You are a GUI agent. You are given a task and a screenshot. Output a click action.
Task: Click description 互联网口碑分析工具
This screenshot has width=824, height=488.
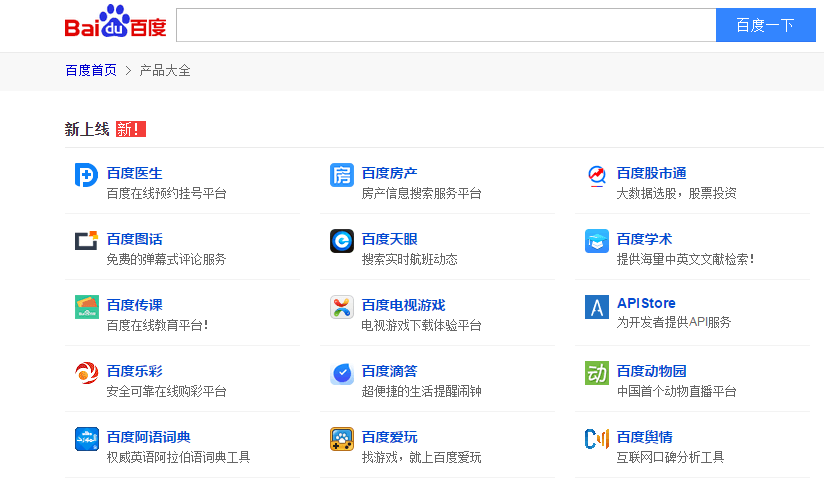point(671,458)
